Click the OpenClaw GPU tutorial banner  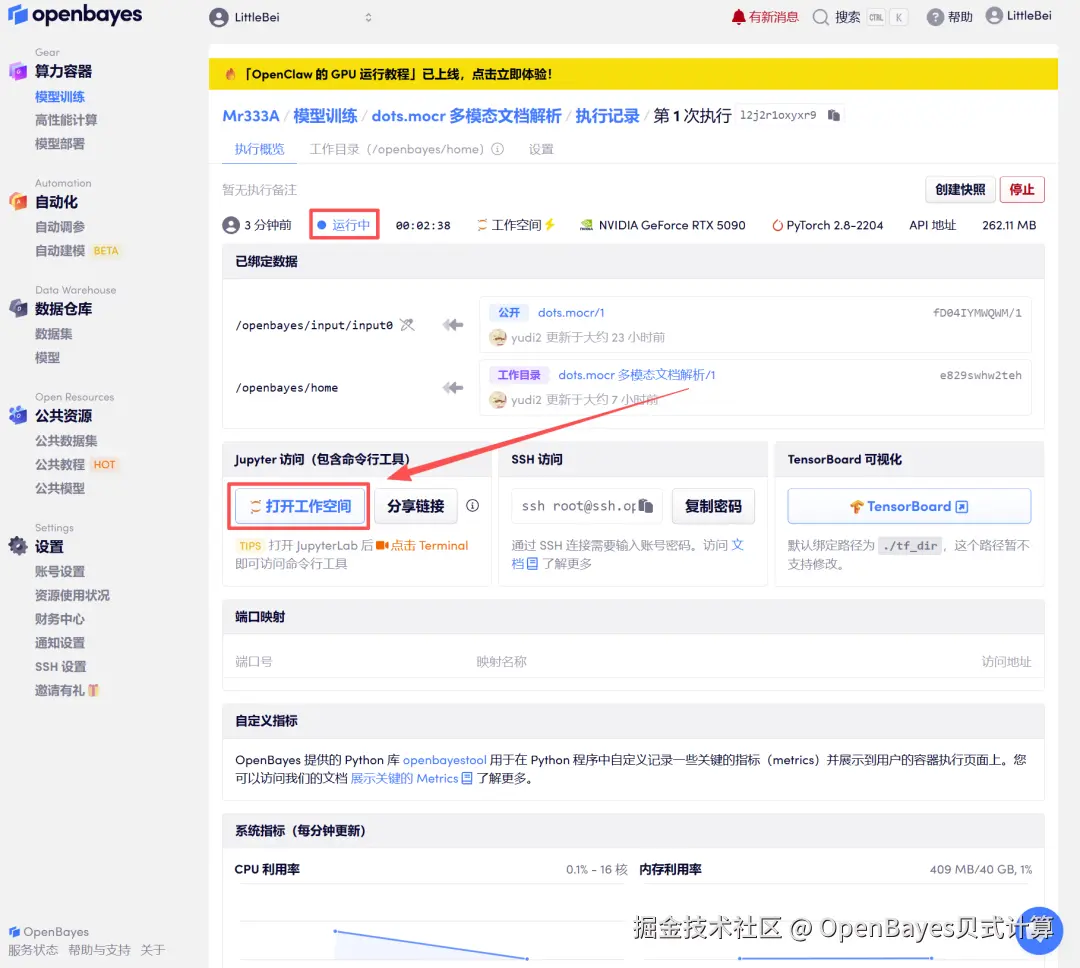pyautogui.click(x=633, y=74)
